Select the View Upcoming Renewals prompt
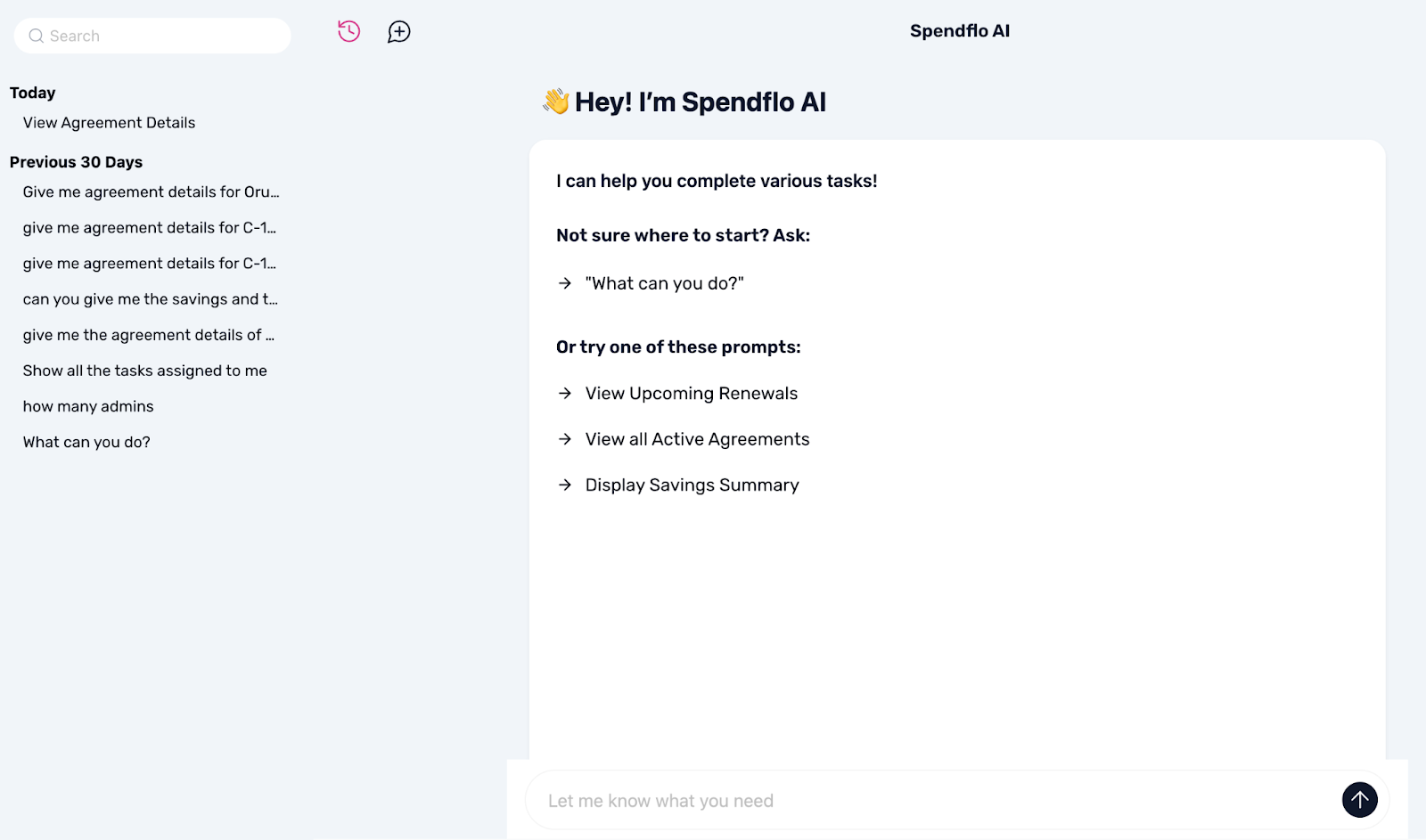The width and height of the screenshot is (1426, 840). tap(691, 394)
